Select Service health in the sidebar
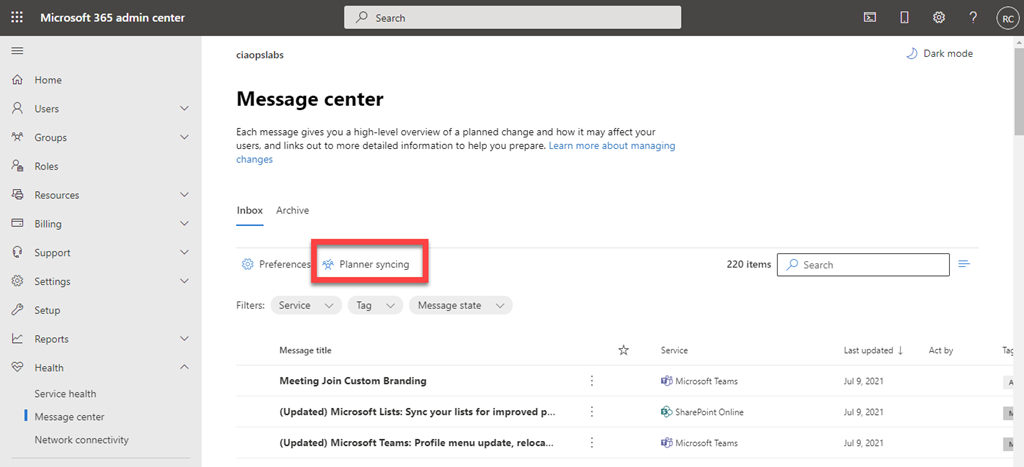Viewport: 1024px width, 467px height. (65, 394)
